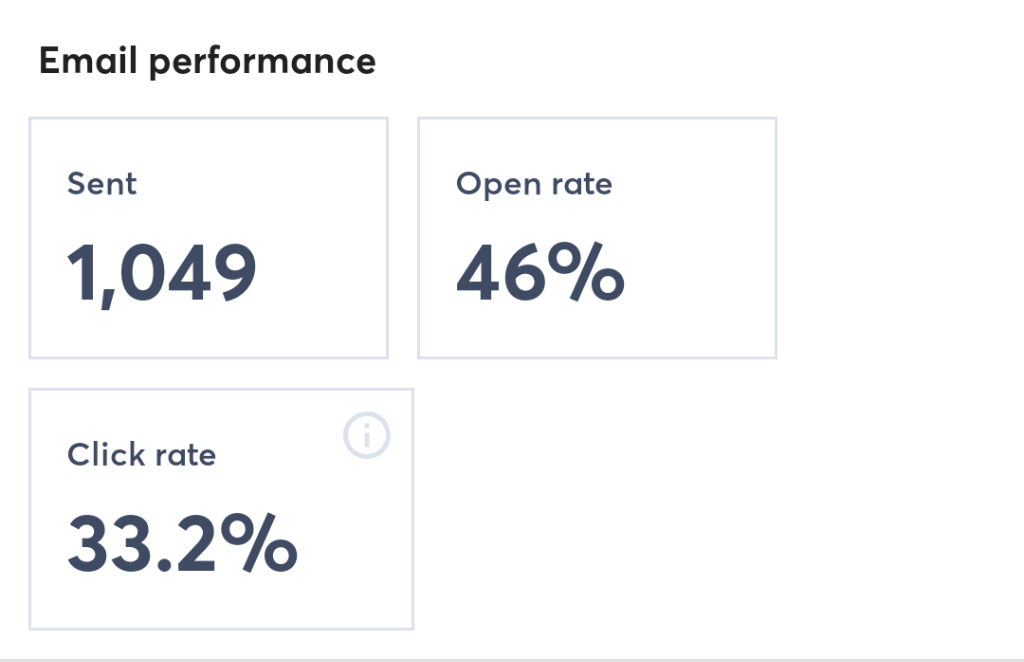Select the 1,049 sent count value
The image size is (1024, 662).
162,267
